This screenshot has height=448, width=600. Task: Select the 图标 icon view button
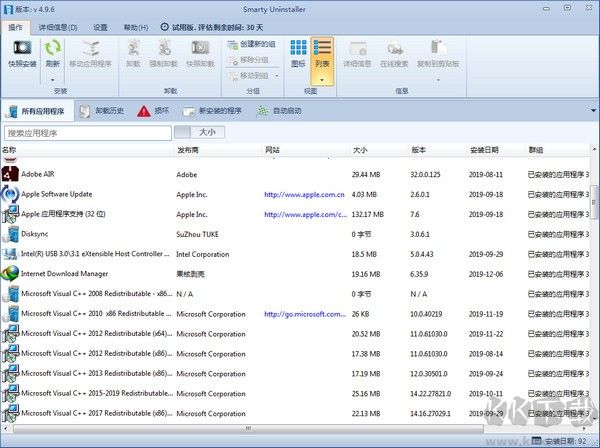pos(298,48)
